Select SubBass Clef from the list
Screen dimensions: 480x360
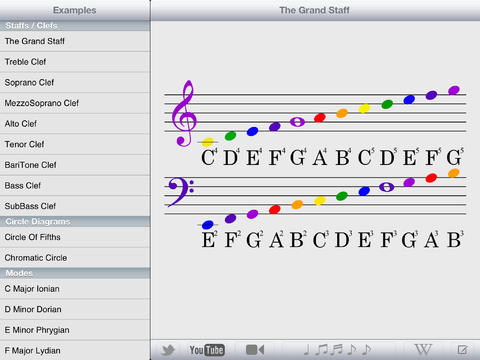pos(75,206)
